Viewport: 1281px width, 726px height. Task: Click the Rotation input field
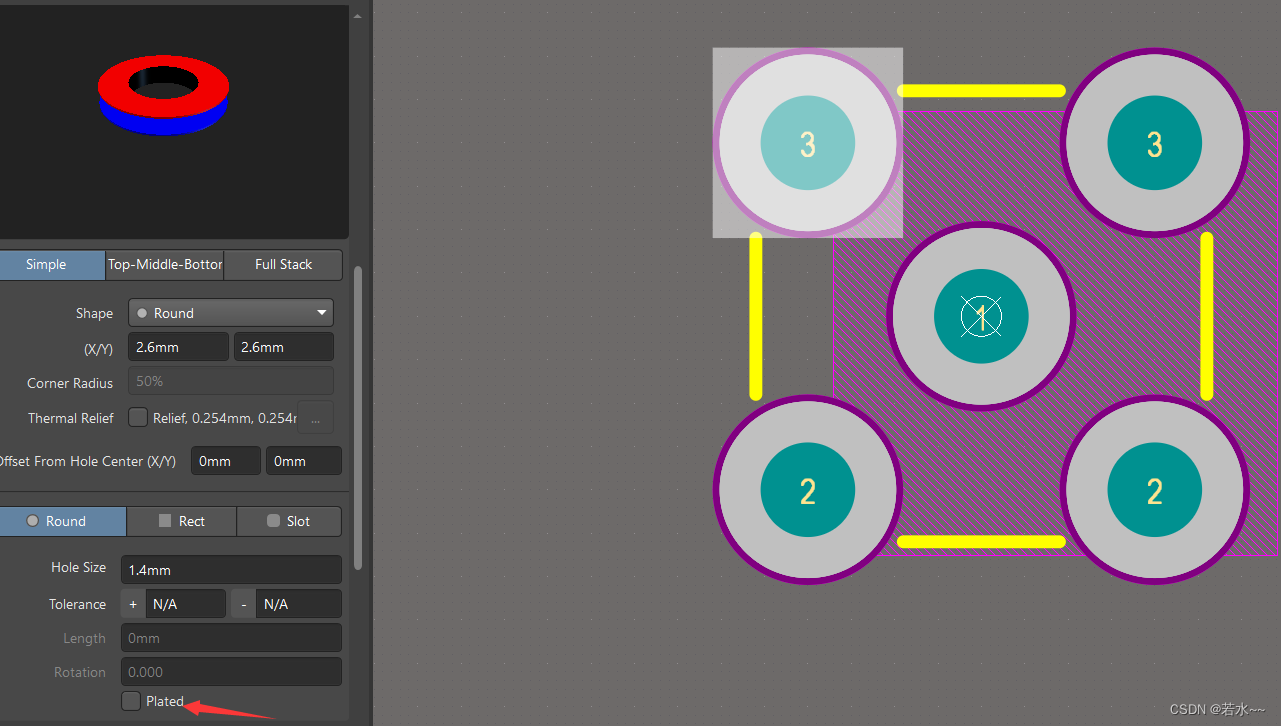pyautogui.click(x=231, y=671)
